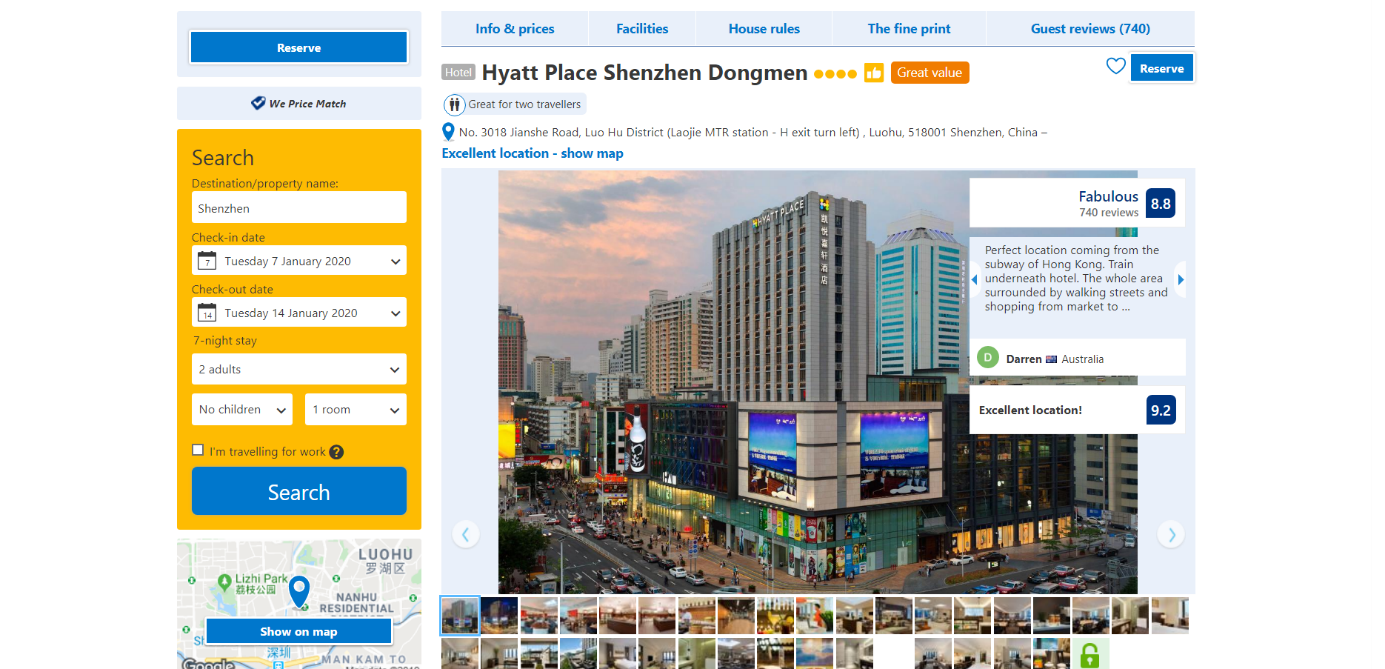Image resolution: width=1385 pixels, height=669 pixels.
Task: Click the Show on map button
Action: pos(299,631)
